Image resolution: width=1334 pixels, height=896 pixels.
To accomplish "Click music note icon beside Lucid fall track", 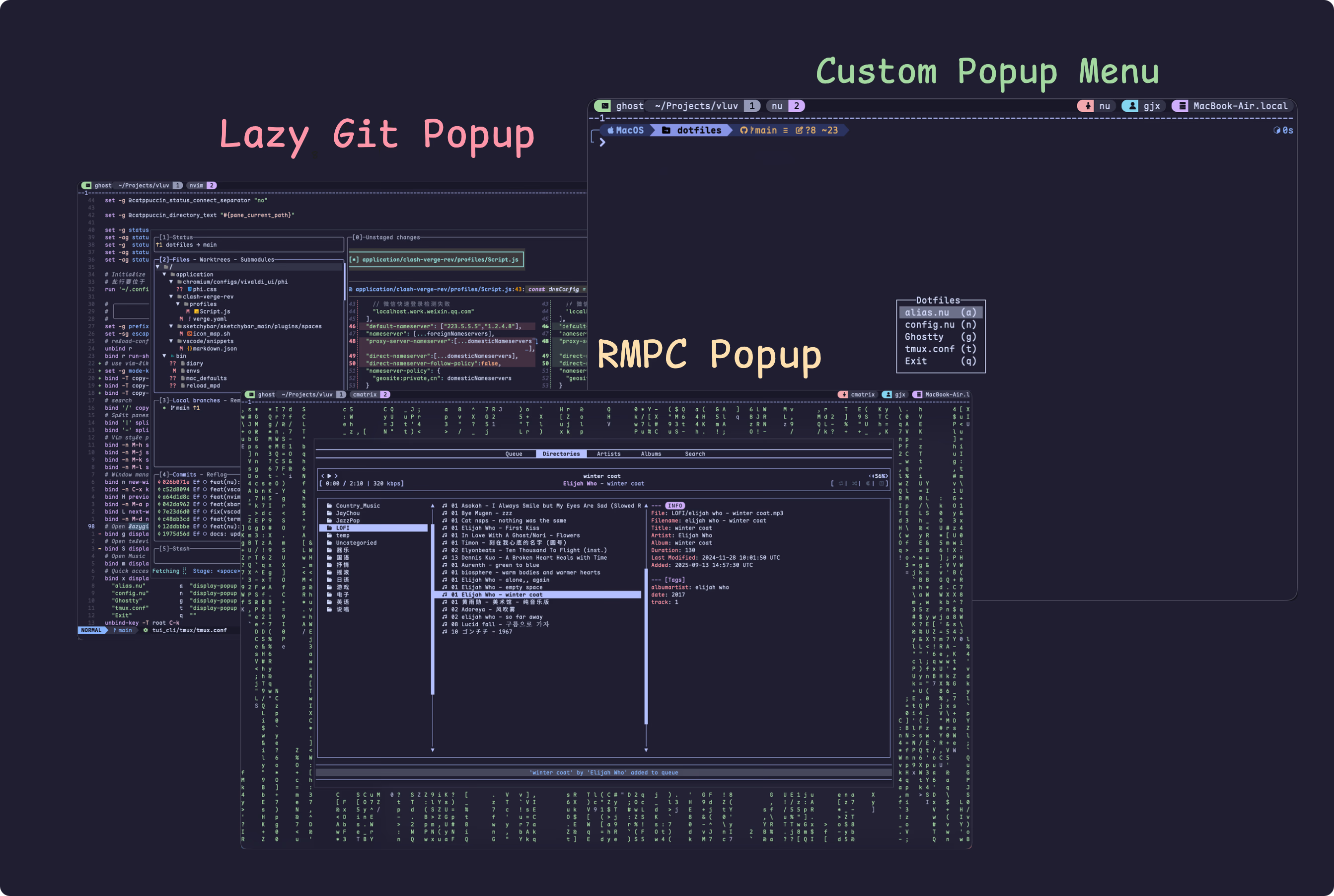I will click(x=445, y=625).
